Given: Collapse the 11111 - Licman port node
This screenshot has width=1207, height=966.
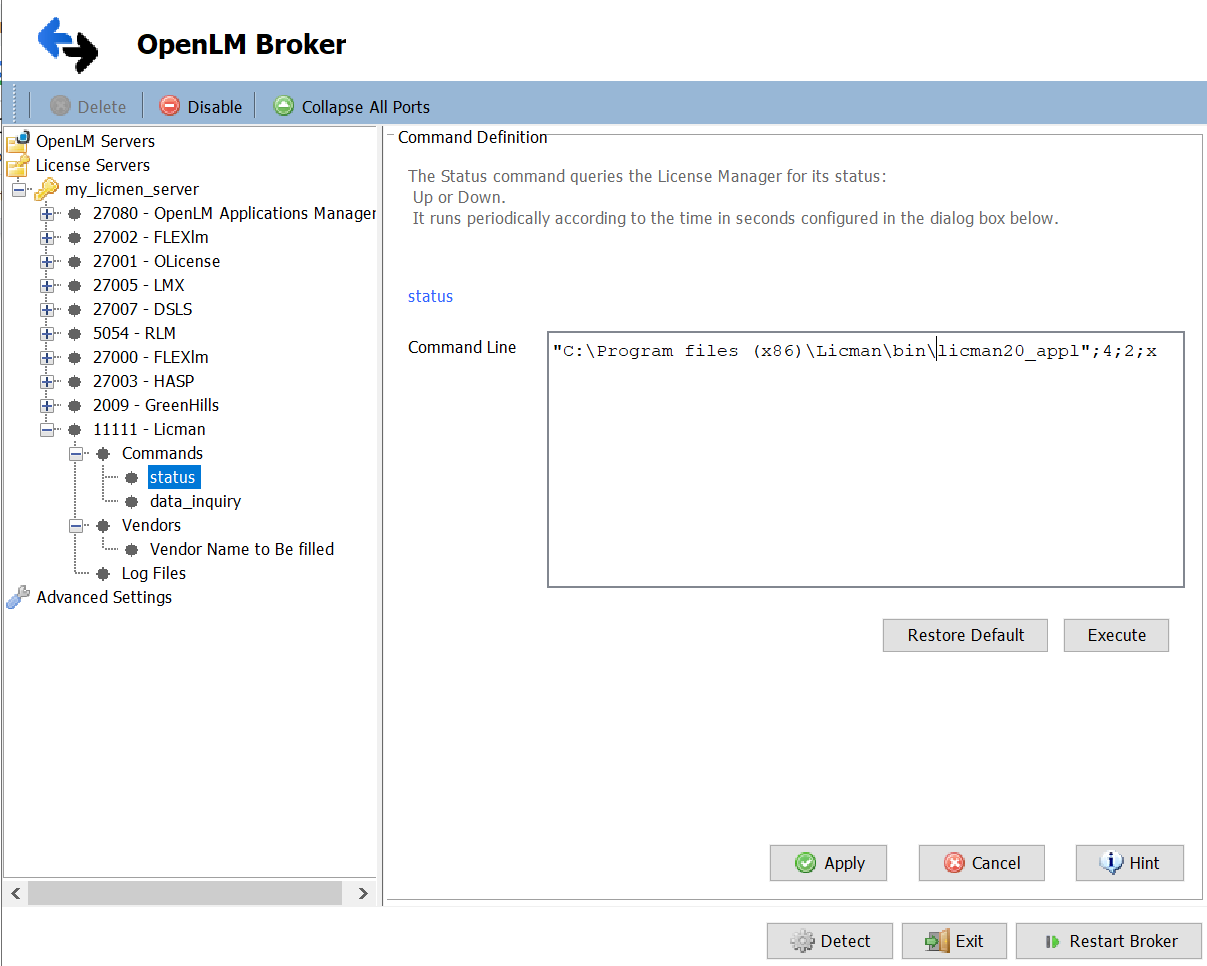Looking at the screenshot, I should (x=47, y=430).
